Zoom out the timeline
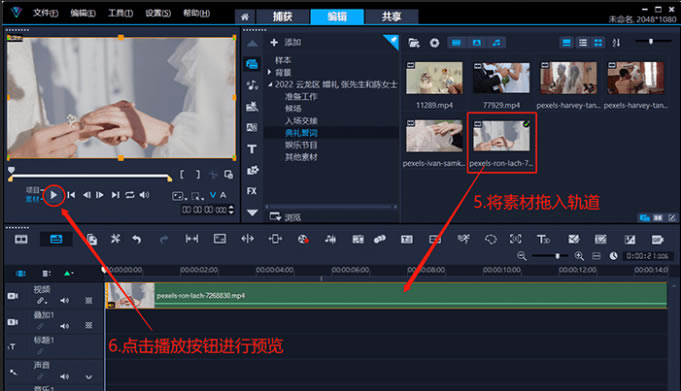This screenshot has width=681, height=391. coord(522,256)
